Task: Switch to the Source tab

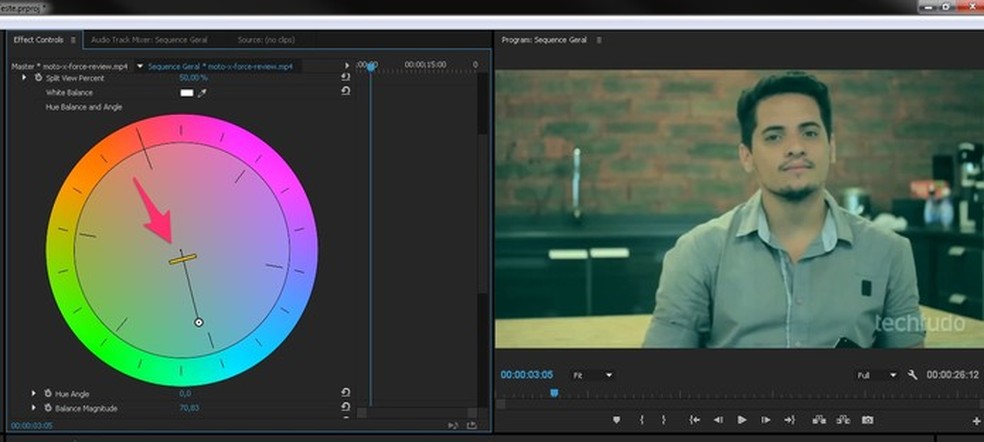Action: (x=265, y=40)
